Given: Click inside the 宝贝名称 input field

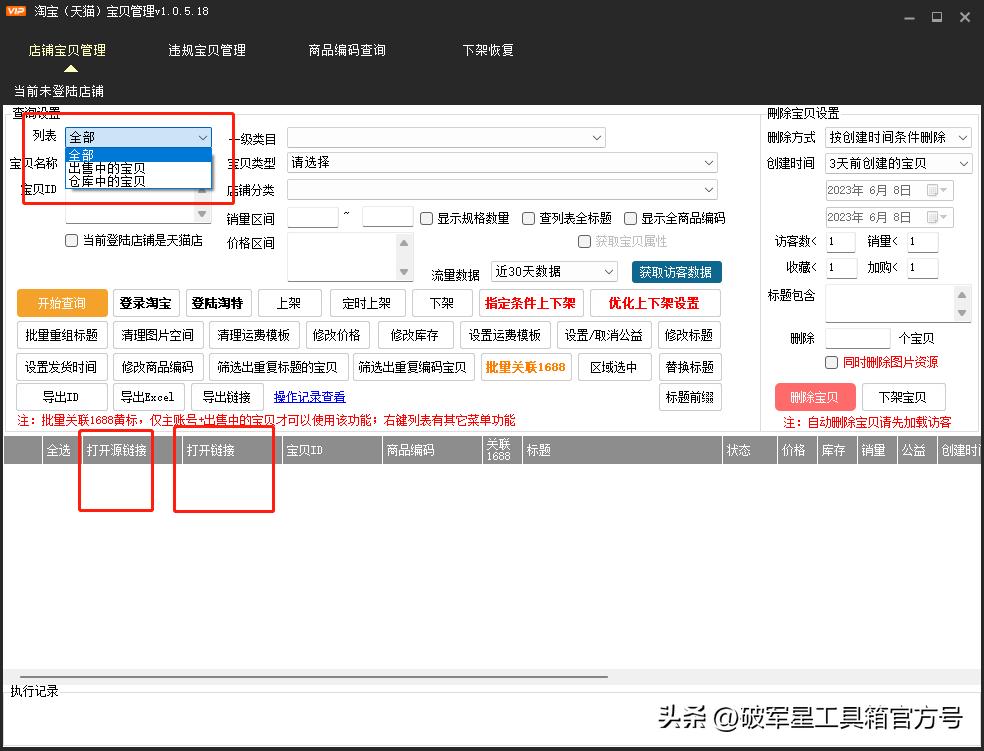Looking at the screenshot, I should point(140,164).
